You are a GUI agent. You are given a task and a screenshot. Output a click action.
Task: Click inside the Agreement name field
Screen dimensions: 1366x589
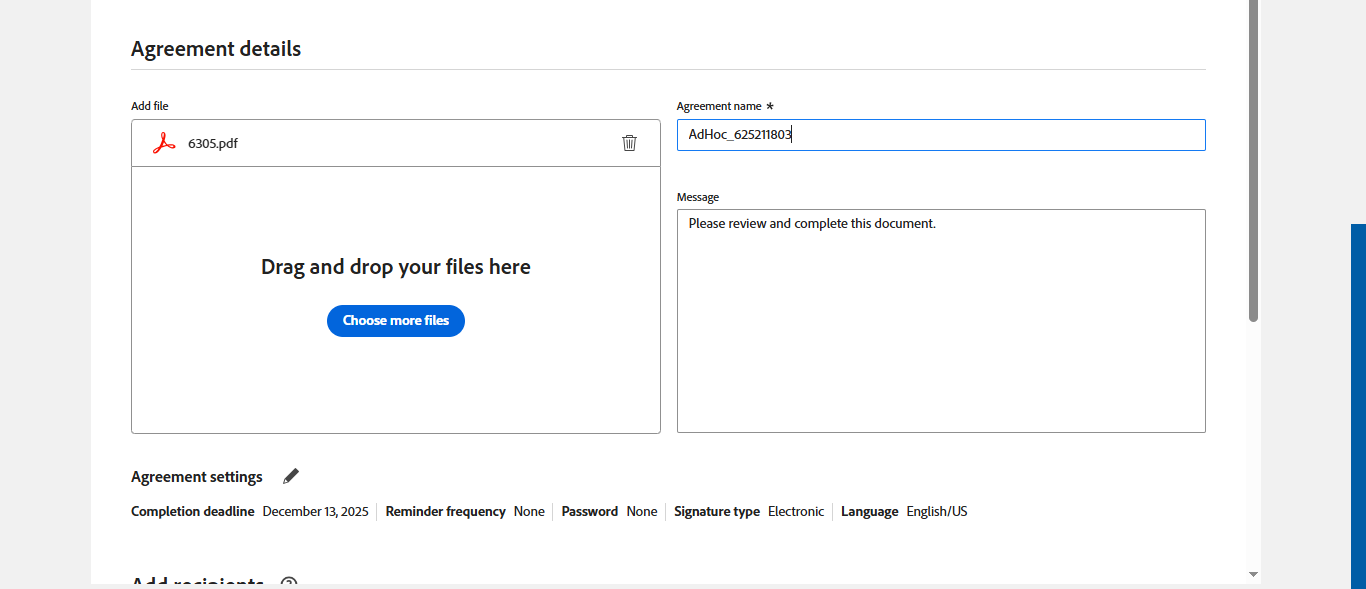coord(940,135)
